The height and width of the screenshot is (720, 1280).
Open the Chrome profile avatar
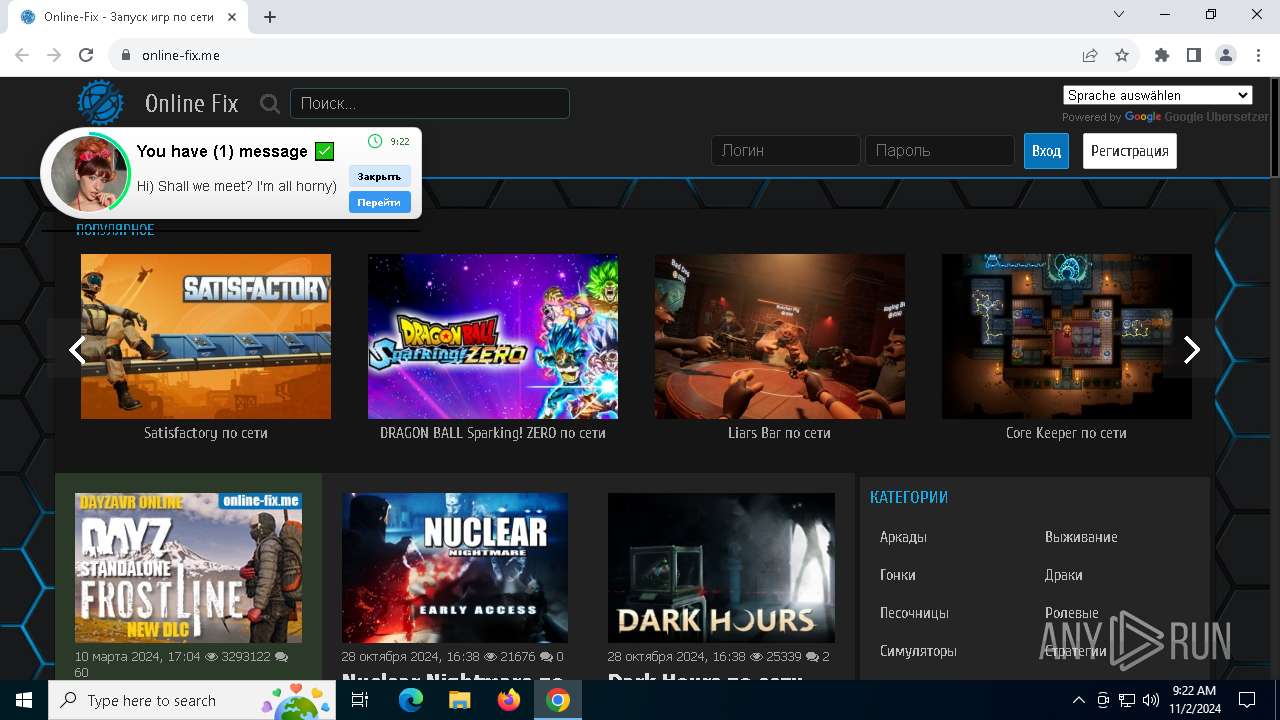(x=1226, y=55)
